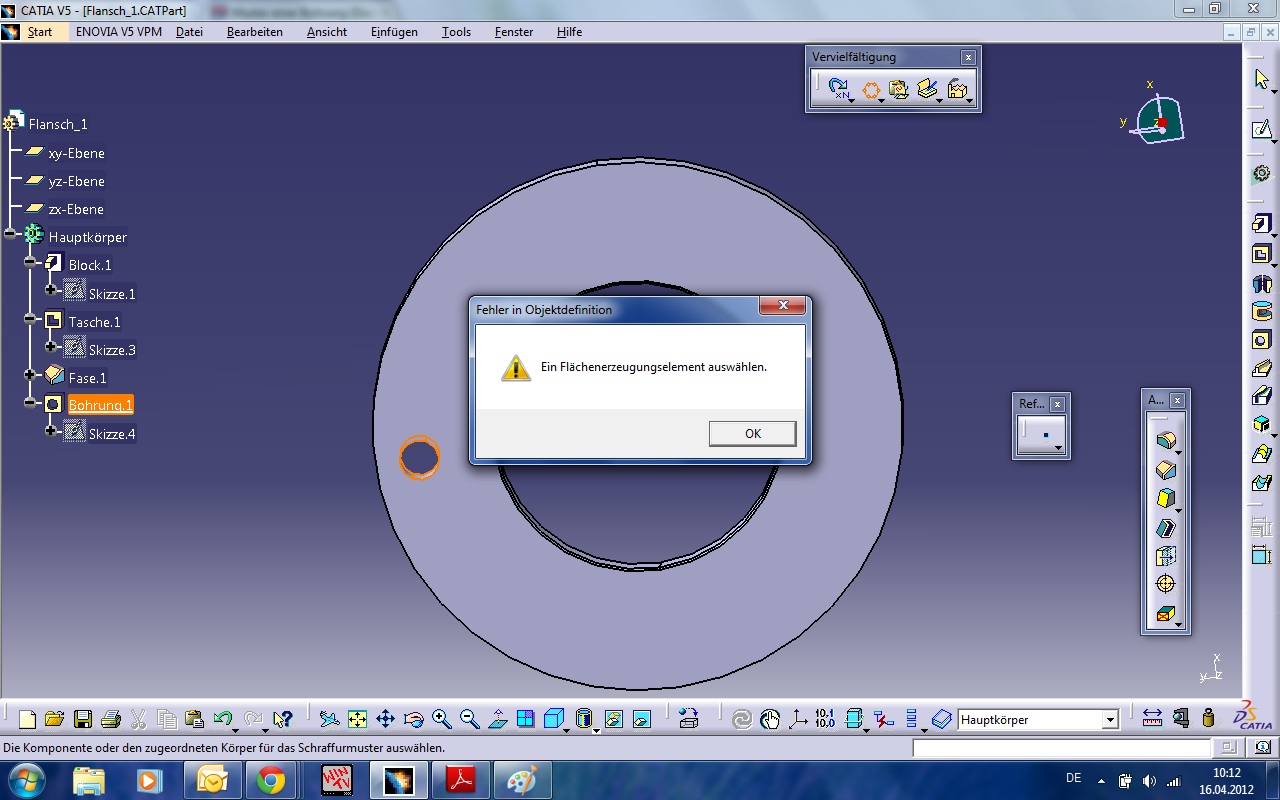This screenshot has width=1280, height=800.
Task: Click the Sketcher icon
Action: point(1262,129)
